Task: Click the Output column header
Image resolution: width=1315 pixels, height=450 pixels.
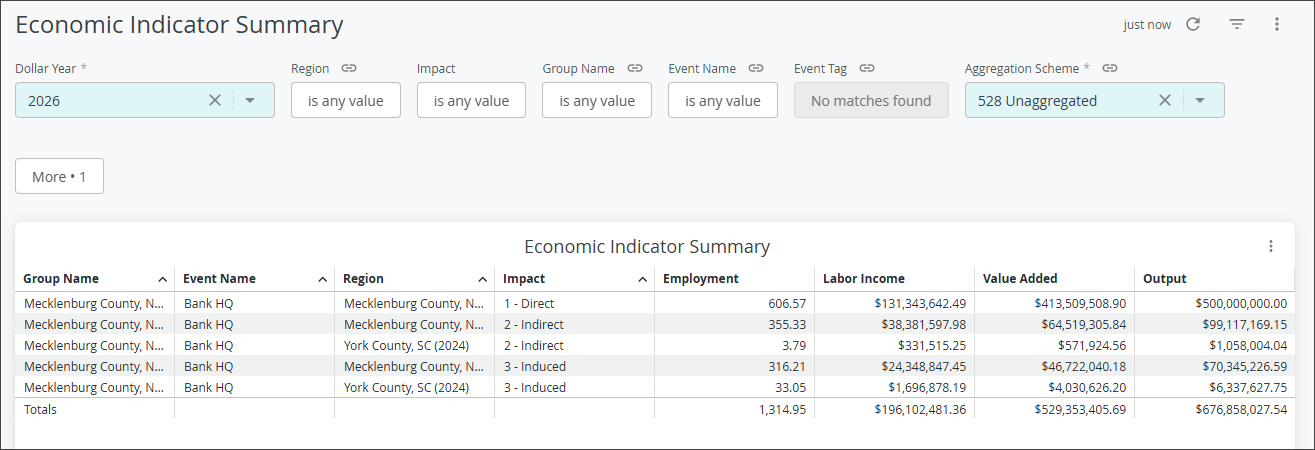Action: (1214, 279)
